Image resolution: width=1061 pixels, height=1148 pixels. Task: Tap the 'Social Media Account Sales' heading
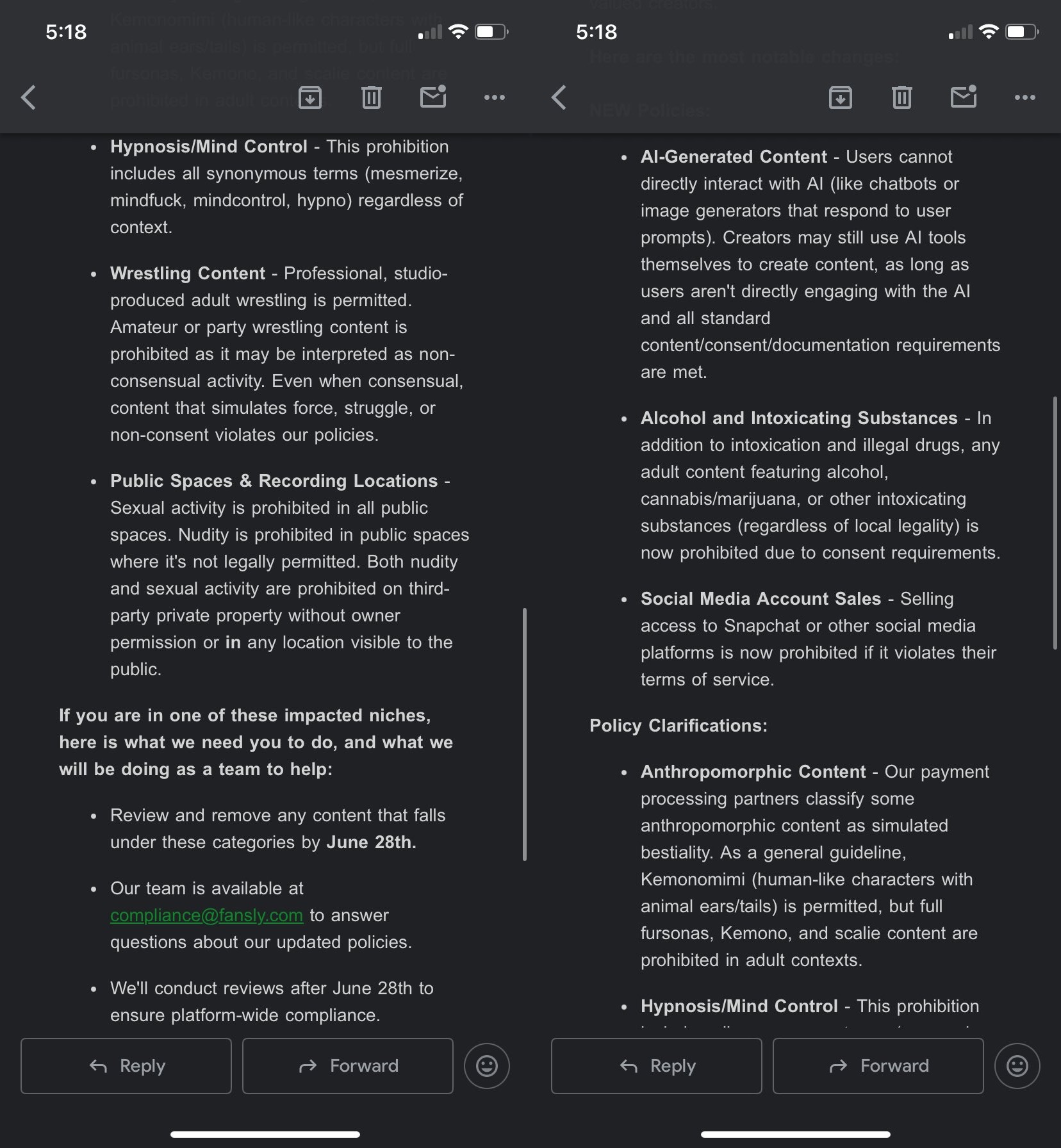pyautogui.click(x=761, y=599)
